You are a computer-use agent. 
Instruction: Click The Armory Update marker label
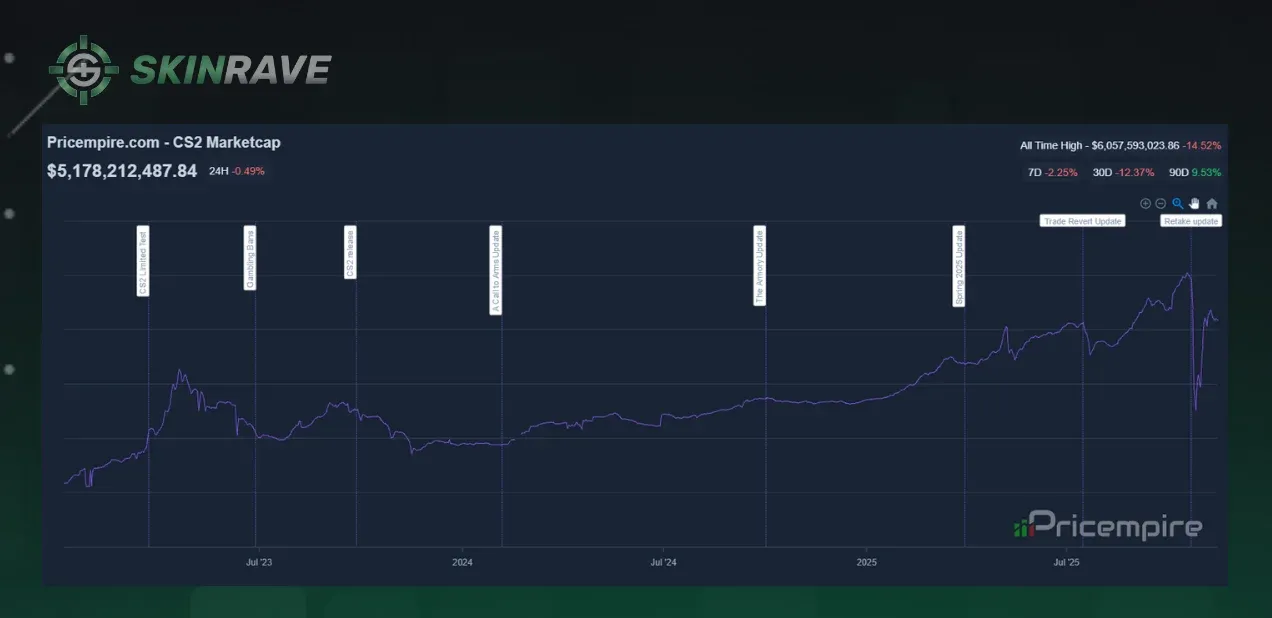click(x=759, y=265)
